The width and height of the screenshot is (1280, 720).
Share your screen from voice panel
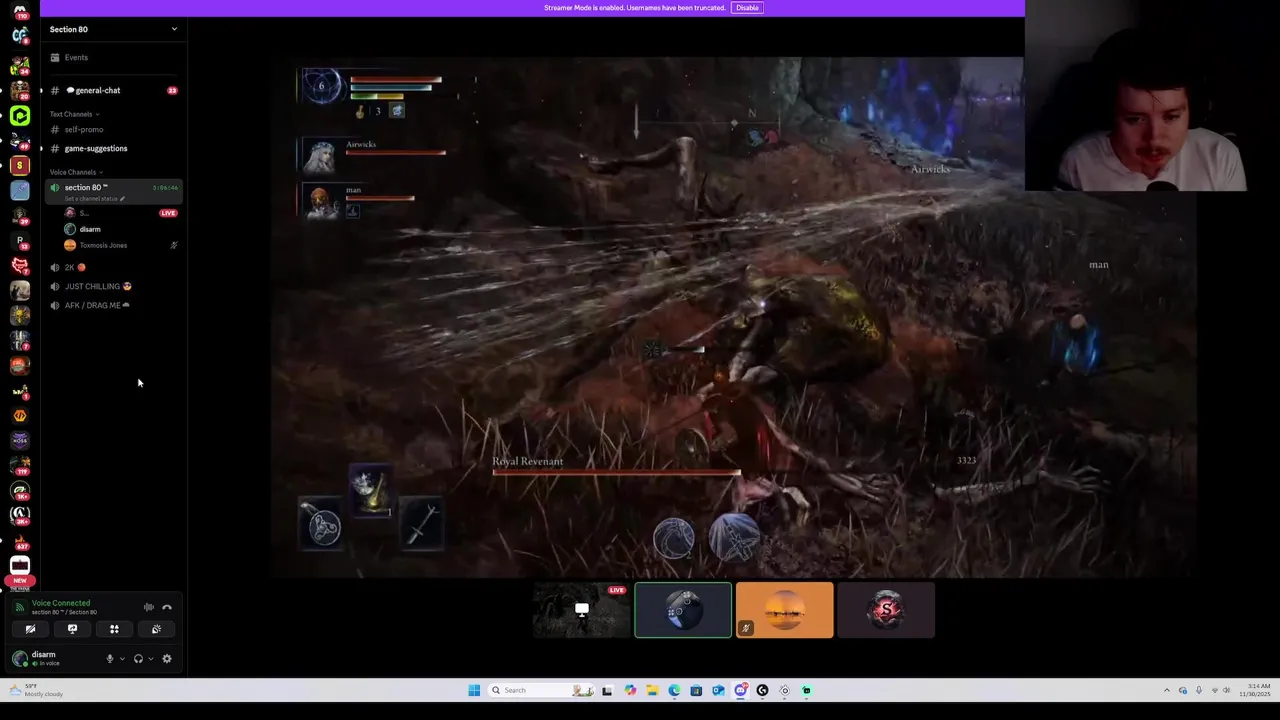[x=72, y=629]
